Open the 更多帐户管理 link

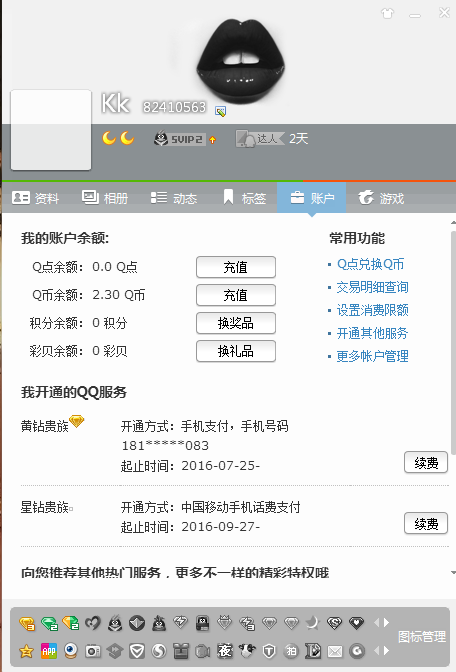372,356
